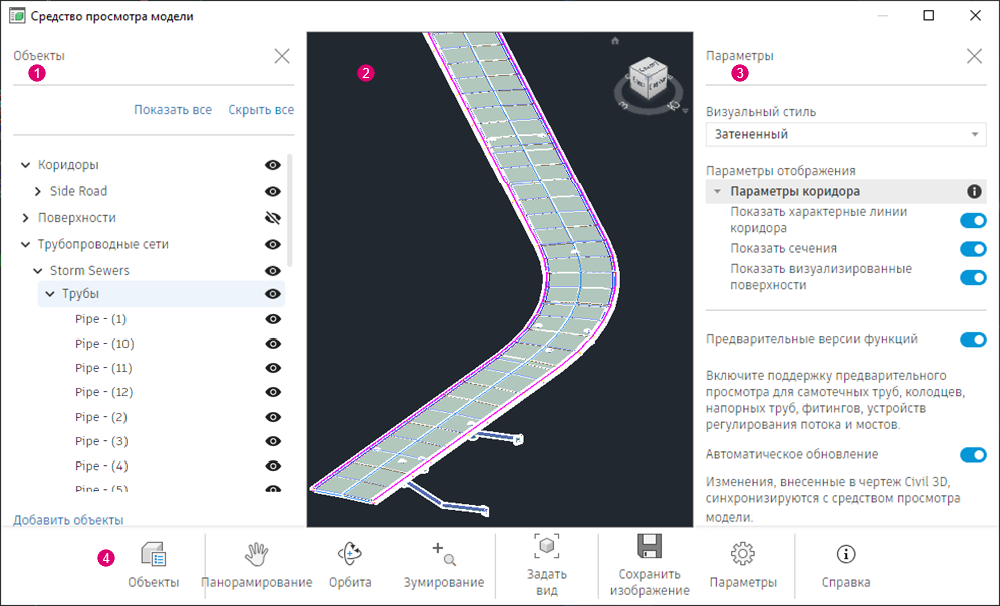
Task: Hide Pipe - (2) with eye icon
Action: tap(273, 417)
